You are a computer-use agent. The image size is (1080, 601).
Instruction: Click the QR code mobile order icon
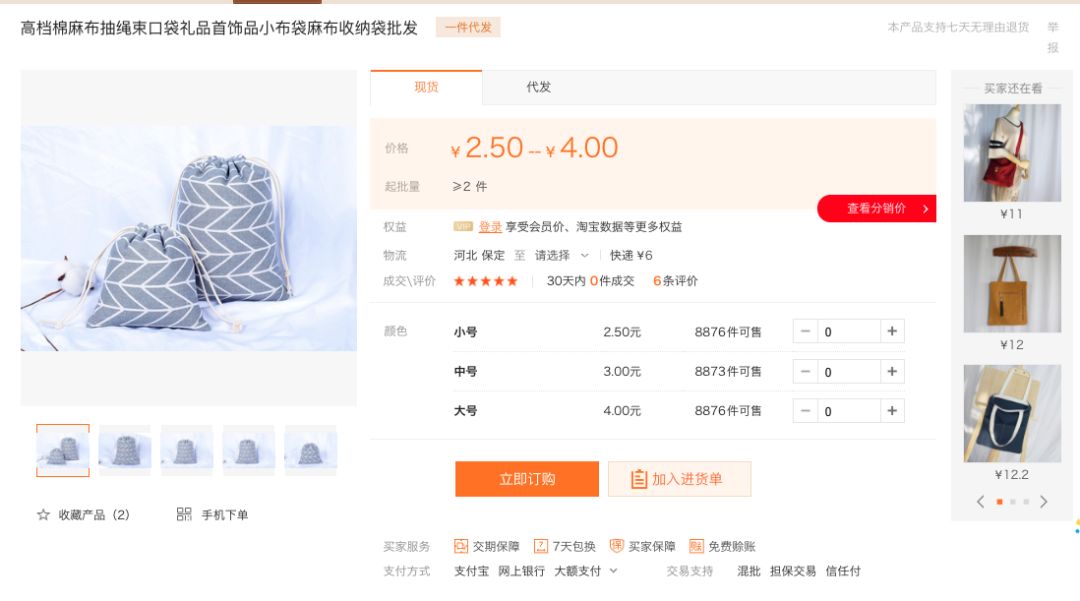pyautogui.click(x=184, y=514)
